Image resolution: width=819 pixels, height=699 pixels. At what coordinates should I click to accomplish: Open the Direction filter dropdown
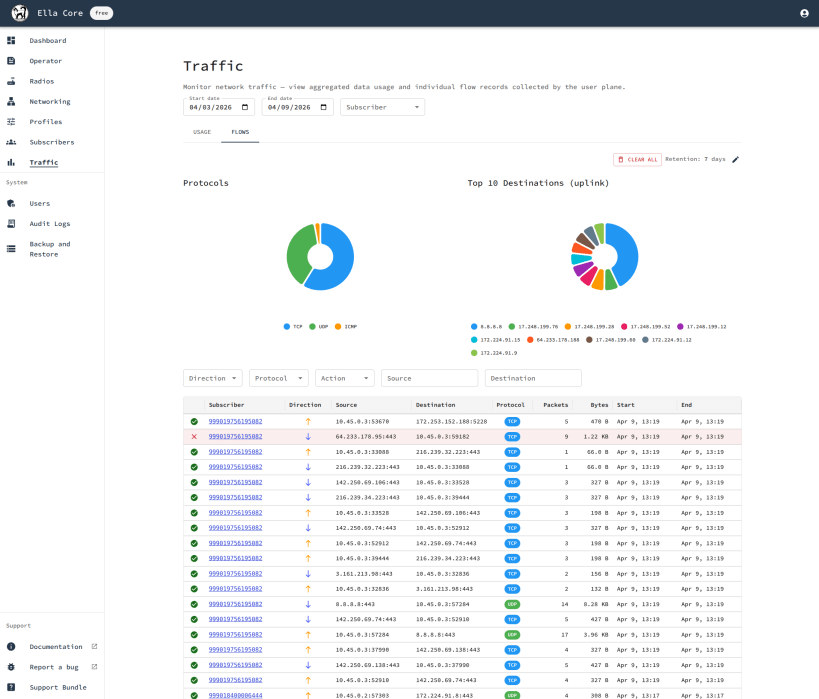coord(213,378)
